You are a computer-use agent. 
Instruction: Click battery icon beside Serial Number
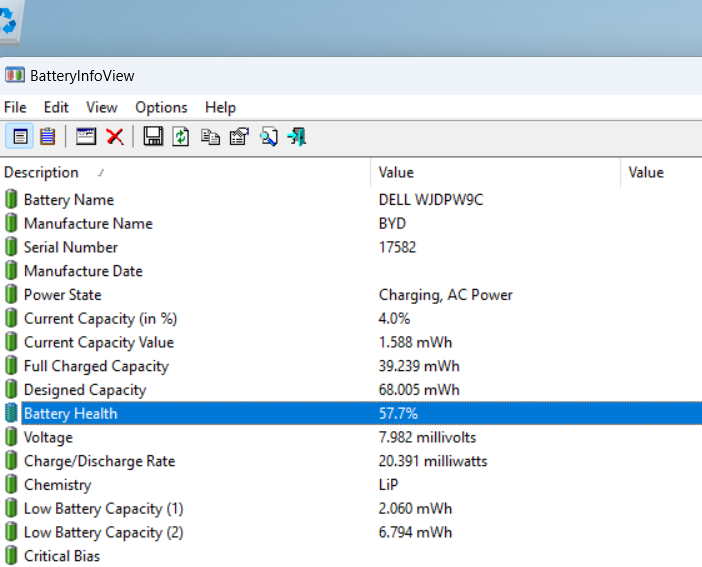coord(11,247)
